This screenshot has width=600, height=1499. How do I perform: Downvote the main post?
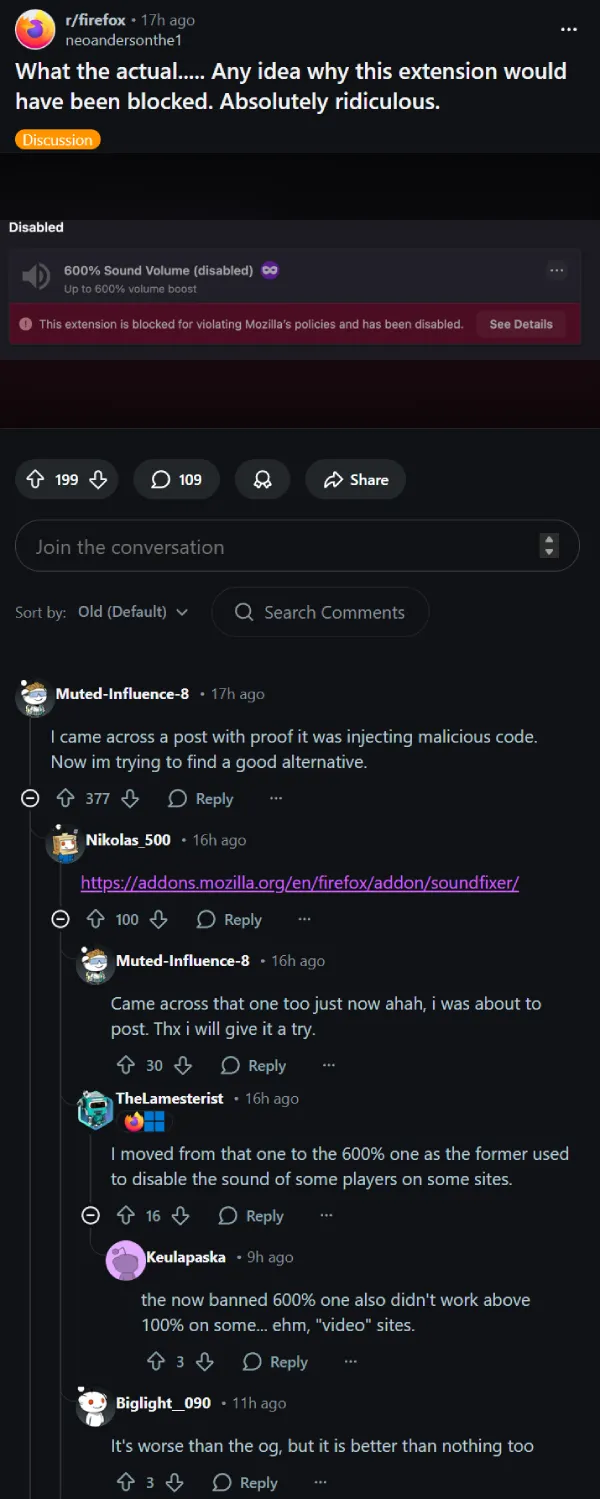tap(98, 480)
